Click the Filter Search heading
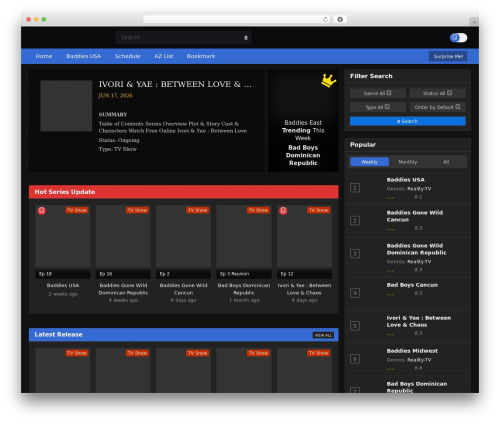 [371, 76]
